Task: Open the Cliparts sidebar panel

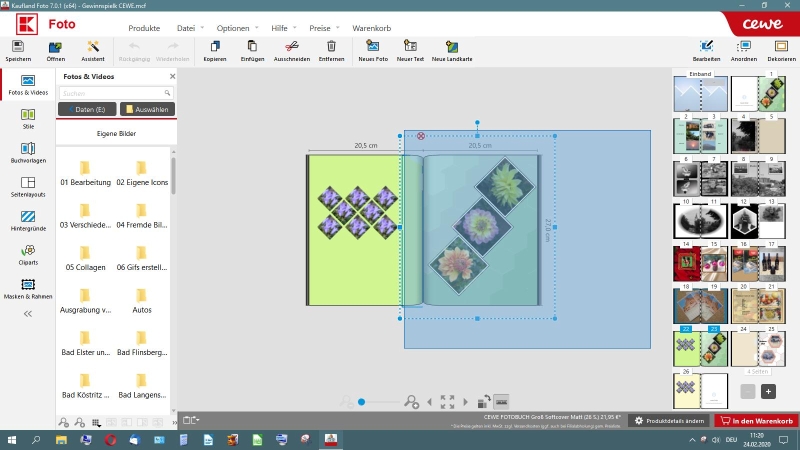Action: 28,250
